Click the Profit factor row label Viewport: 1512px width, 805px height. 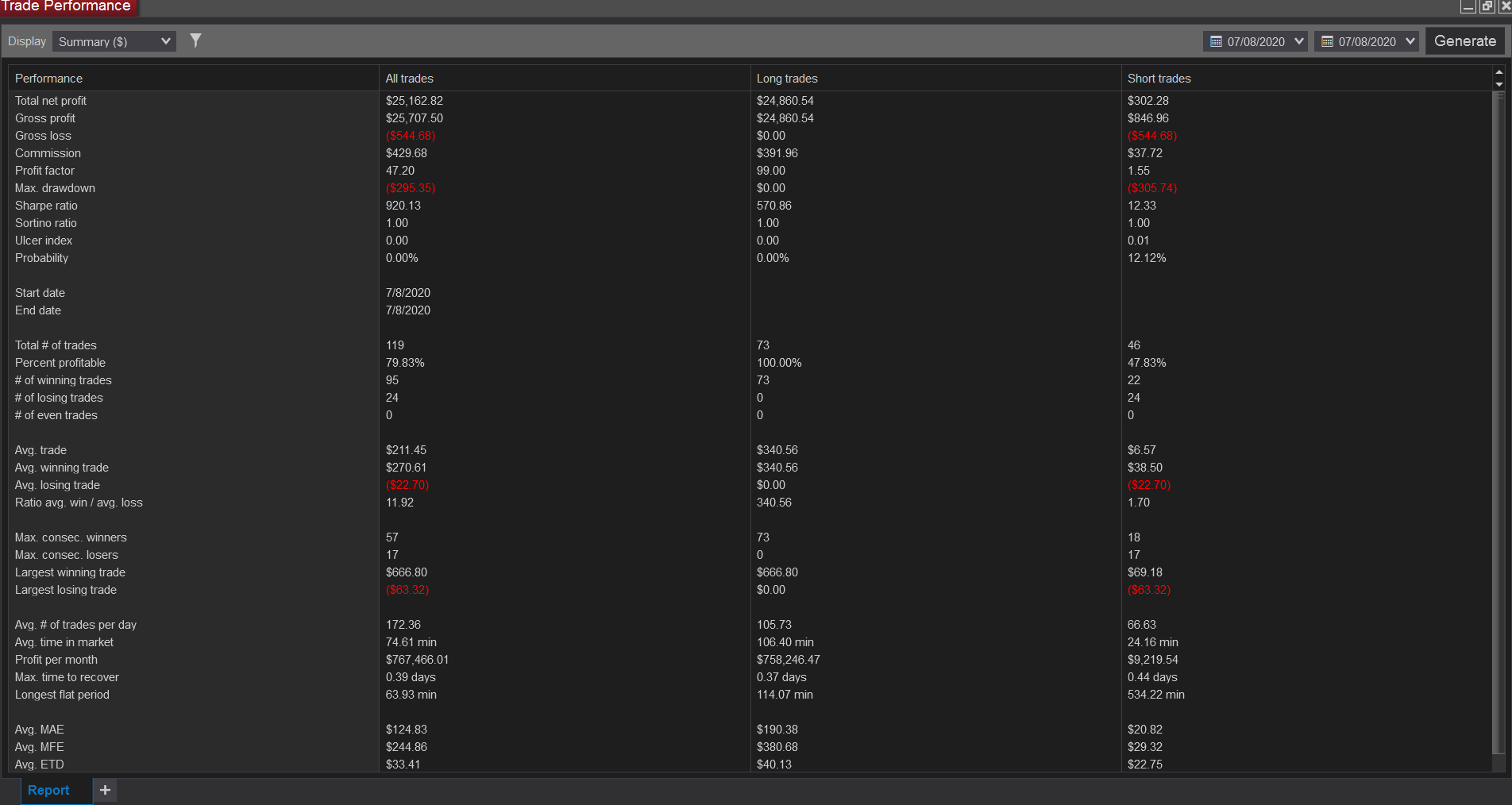(x=44, y=171)
